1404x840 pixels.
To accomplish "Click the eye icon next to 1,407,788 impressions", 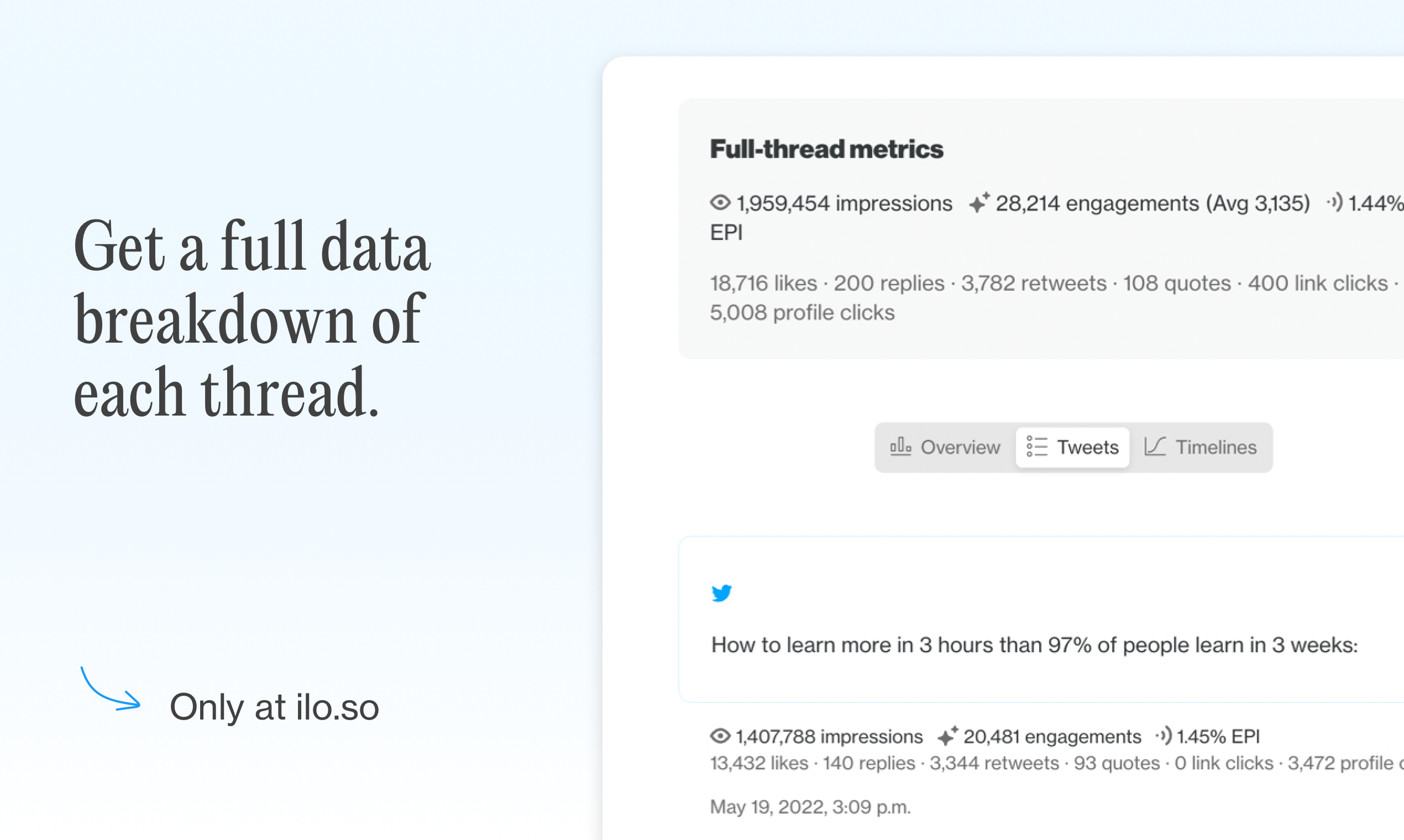I will point(720,736).
